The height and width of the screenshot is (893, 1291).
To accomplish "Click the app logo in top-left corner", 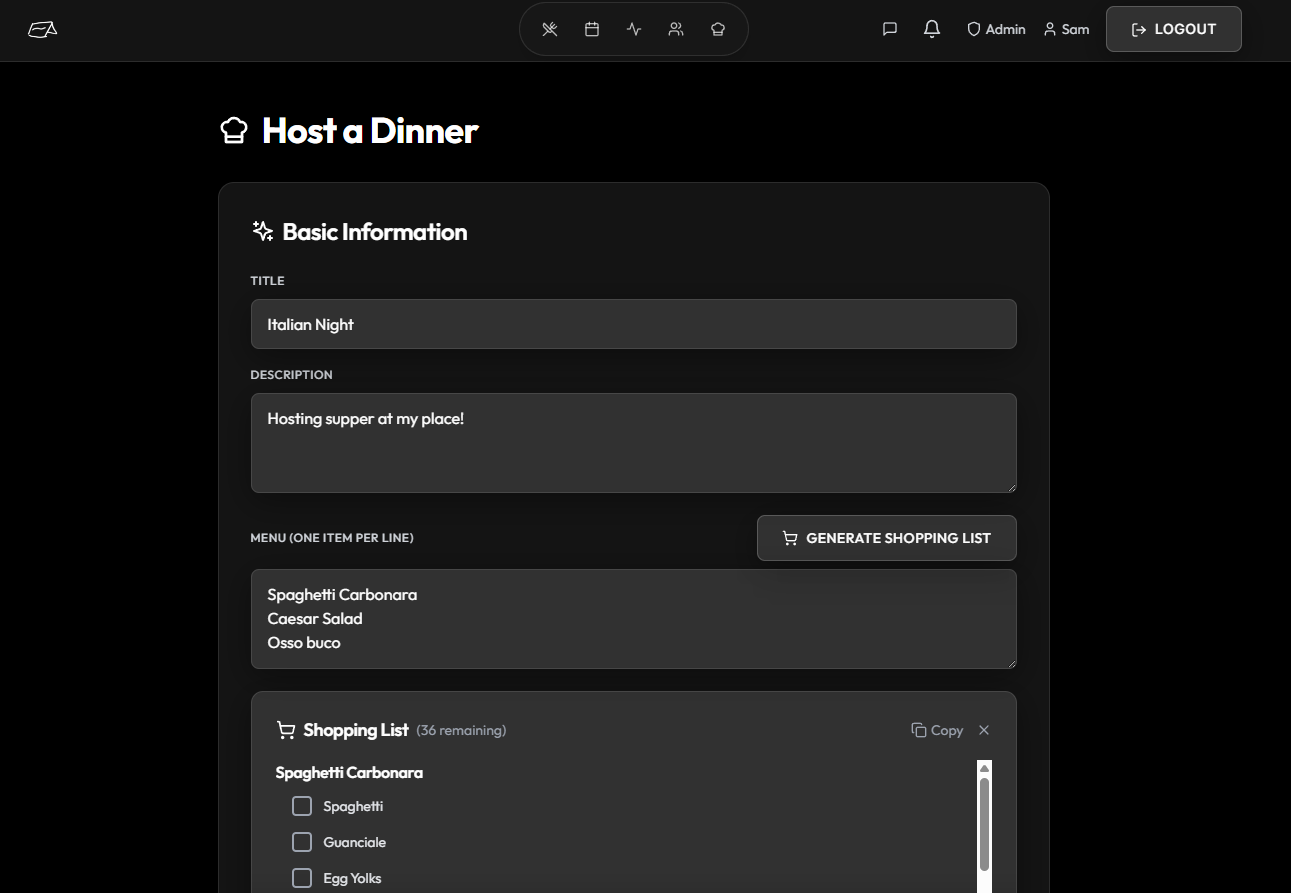I will (x=42, y=30).
